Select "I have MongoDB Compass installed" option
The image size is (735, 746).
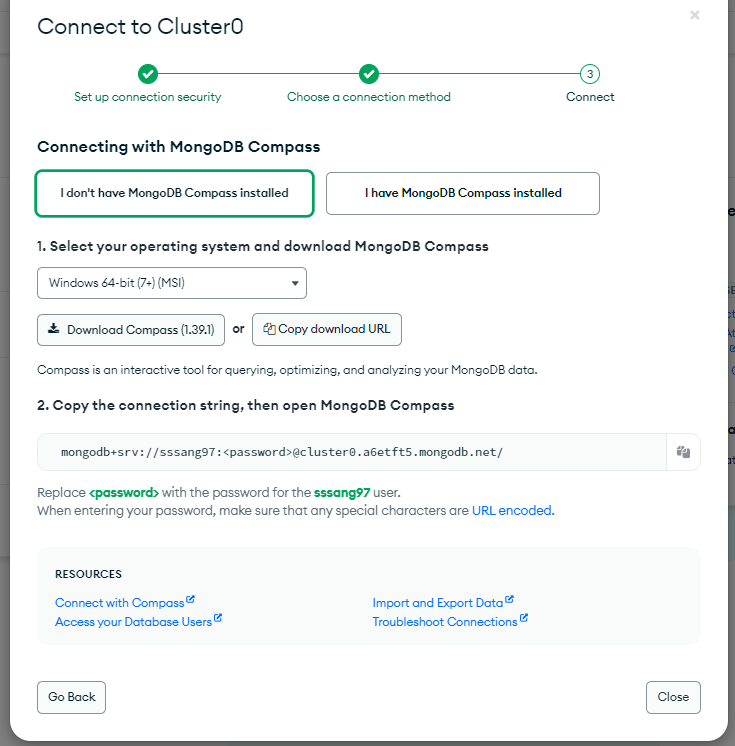[463, 193]
